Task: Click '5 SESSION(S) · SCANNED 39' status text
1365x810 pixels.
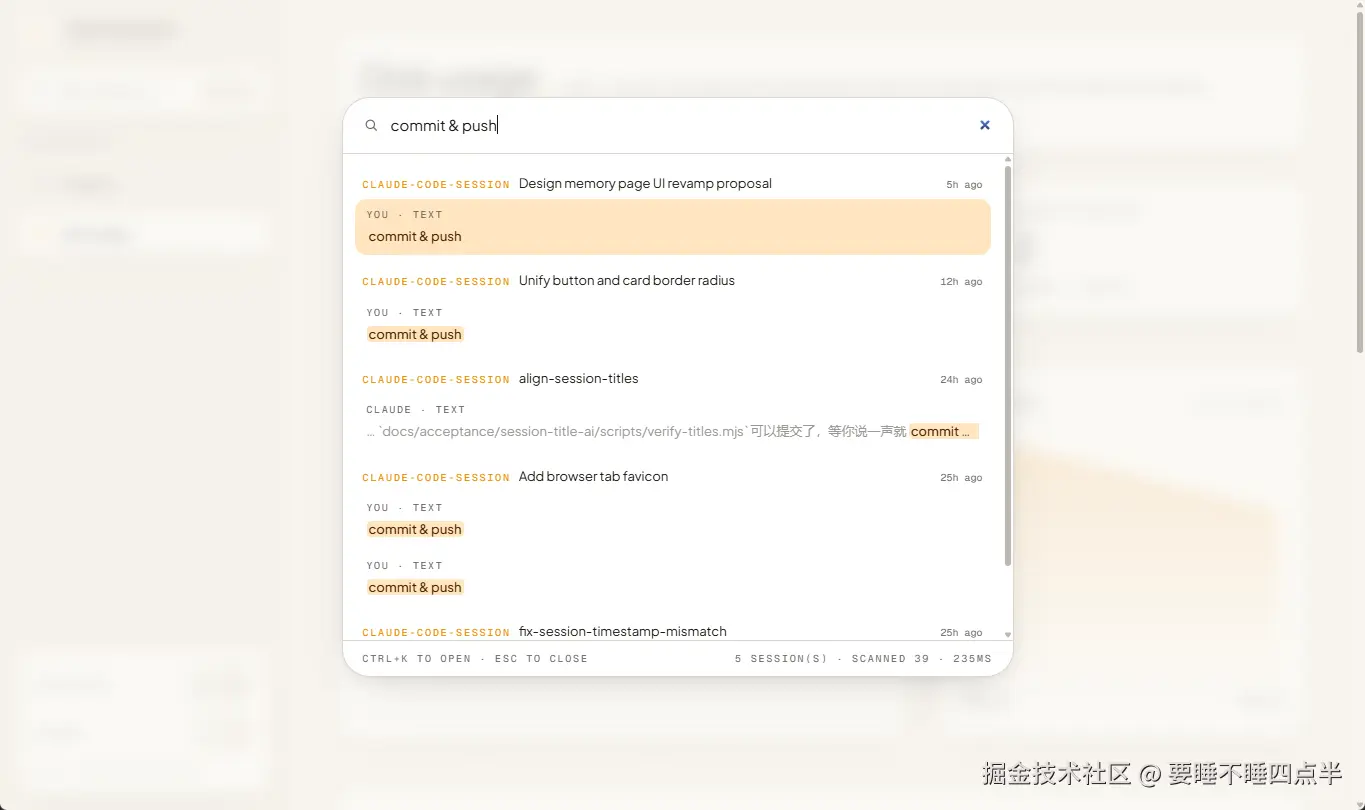Action: pyautogui.click(x=831, y=659)
